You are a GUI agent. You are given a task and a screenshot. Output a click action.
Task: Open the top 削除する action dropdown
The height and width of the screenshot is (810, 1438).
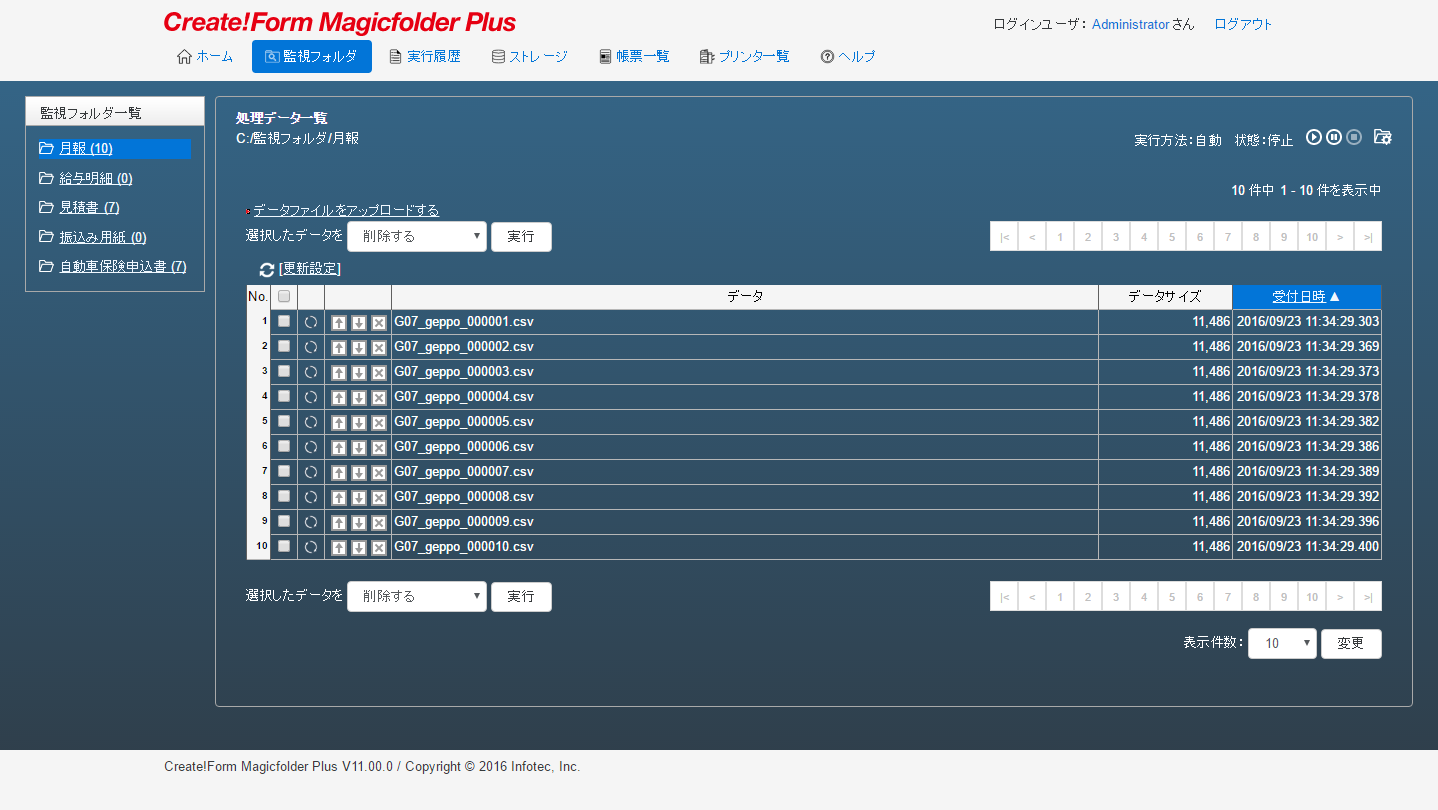[417, 237]
